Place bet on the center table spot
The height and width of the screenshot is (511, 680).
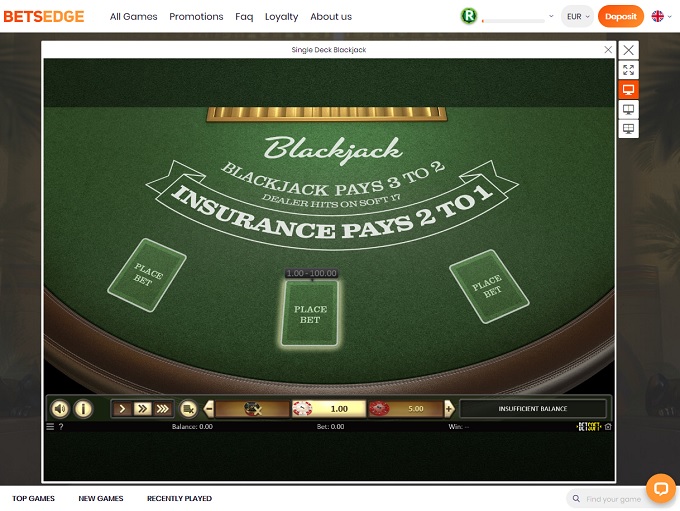pyautogui.click(x=310, y=314)
